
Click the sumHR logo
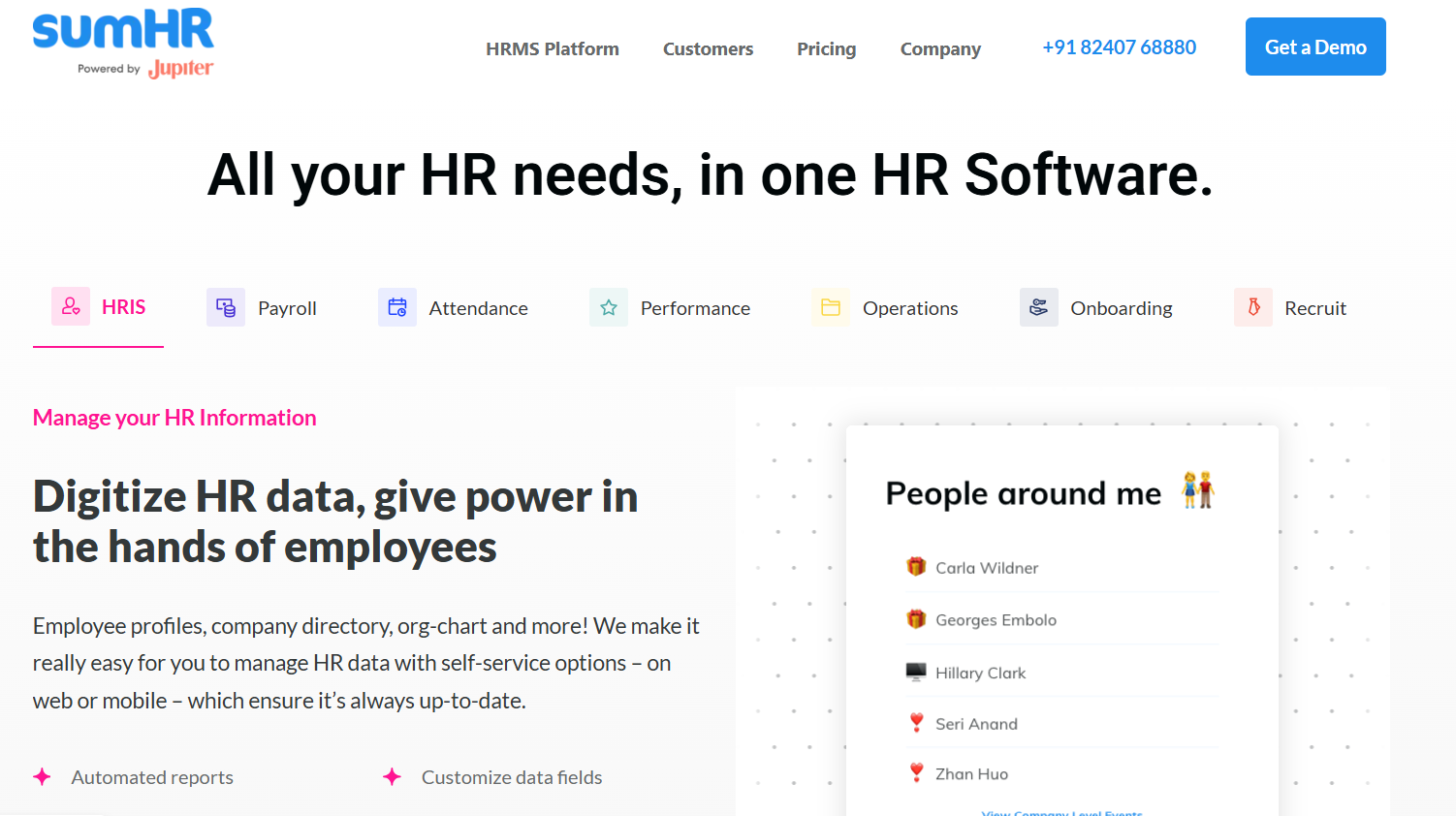tap(123, 29)
